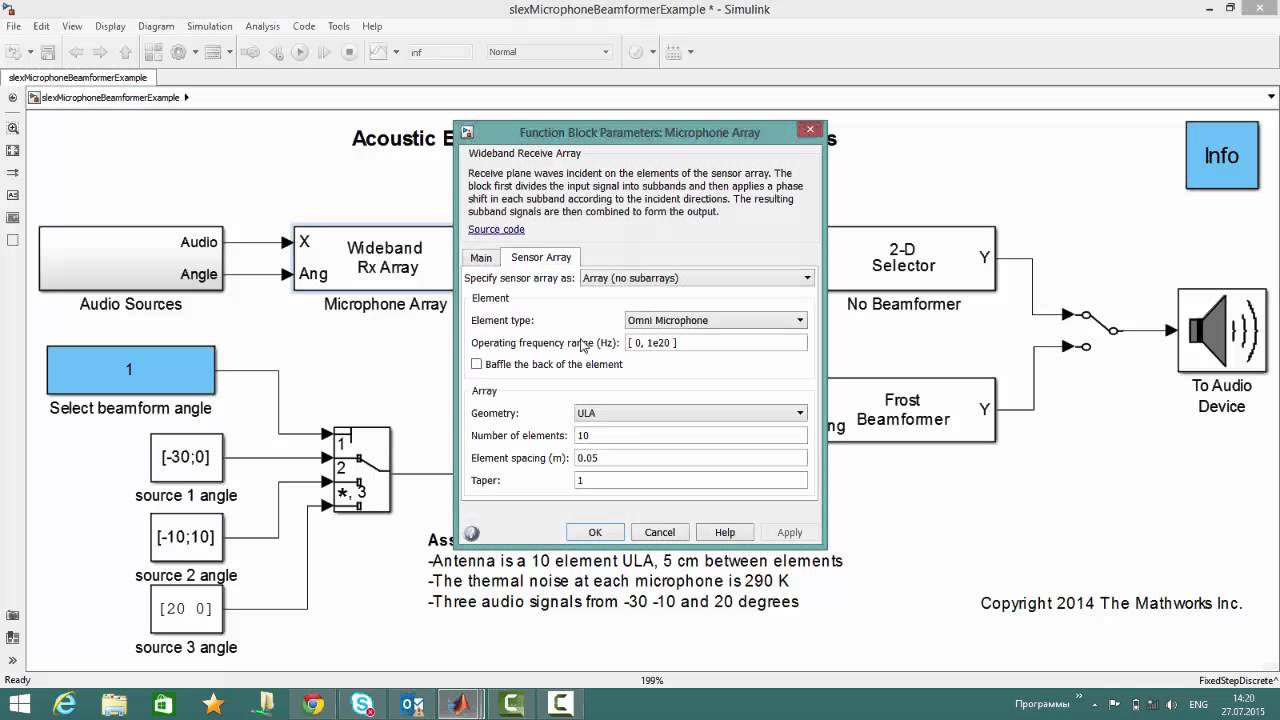This screenshot has width=1280, height=720.
Task: Expand the Model Explorer dropdown arrow
Action: (229, 52)
